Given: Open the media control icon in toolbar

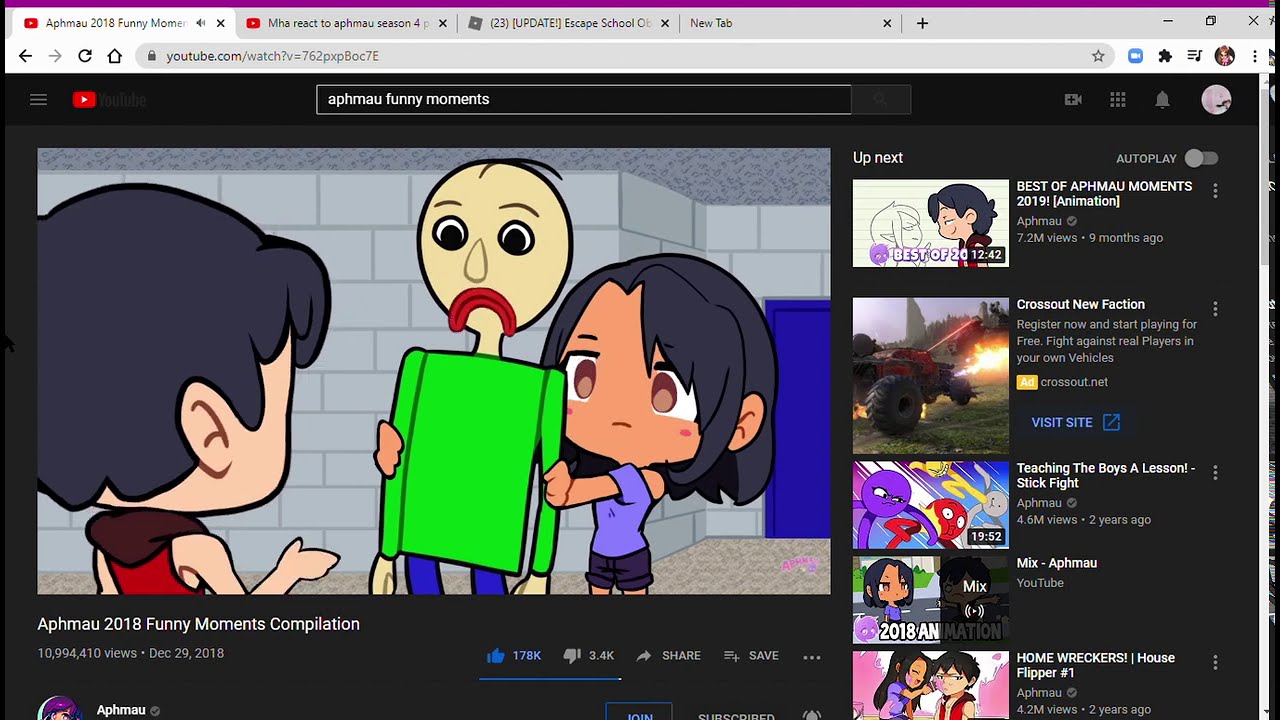Looking at the screenshot, I should 1194,56.
